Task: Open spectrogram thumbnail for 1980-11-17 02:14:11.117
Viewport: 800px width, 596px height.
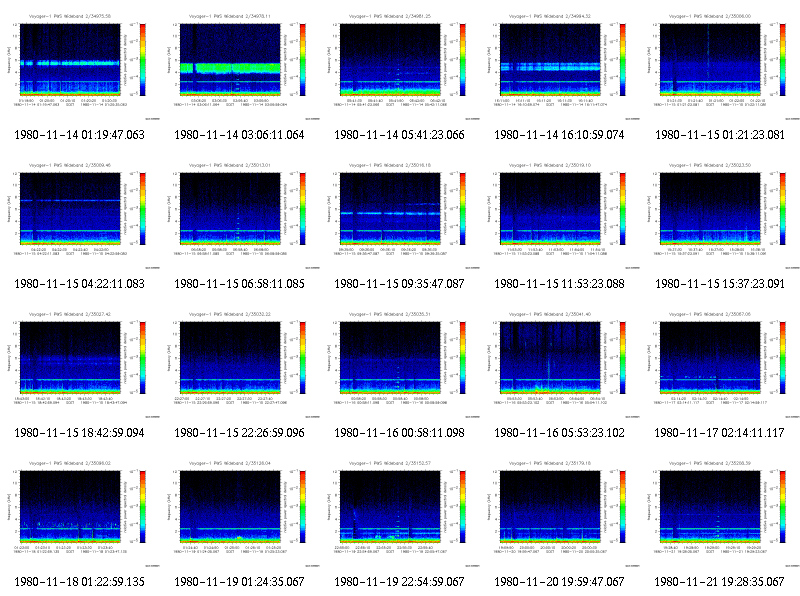Action: tap(720, 364)
